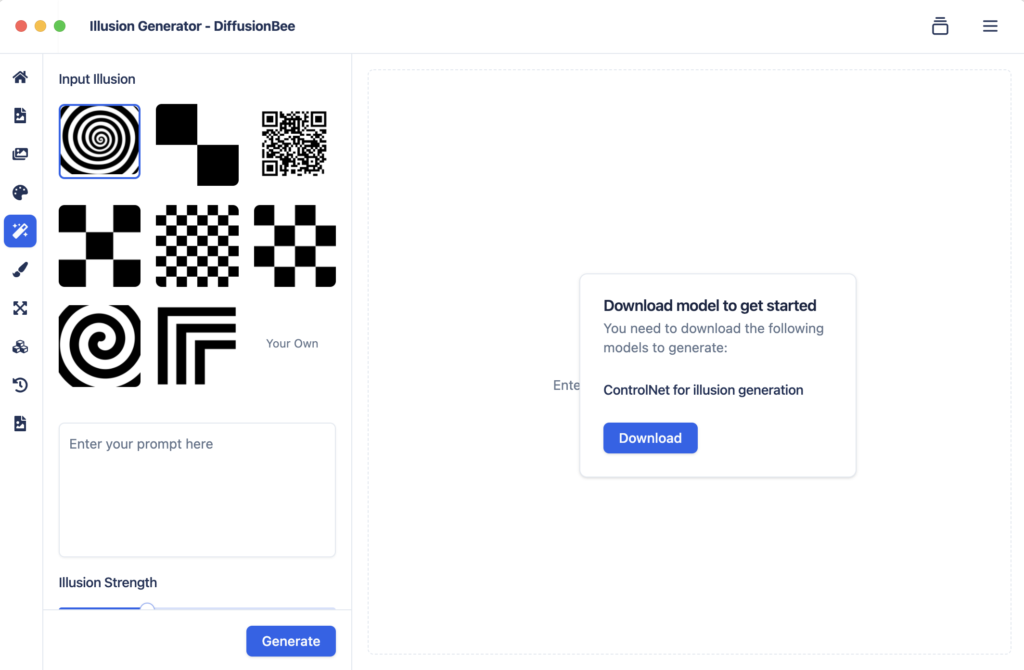This screenshot has height=670, width=1024.
Task: Open the cubes models sidebar icon
Action: (x=20, y=347)
